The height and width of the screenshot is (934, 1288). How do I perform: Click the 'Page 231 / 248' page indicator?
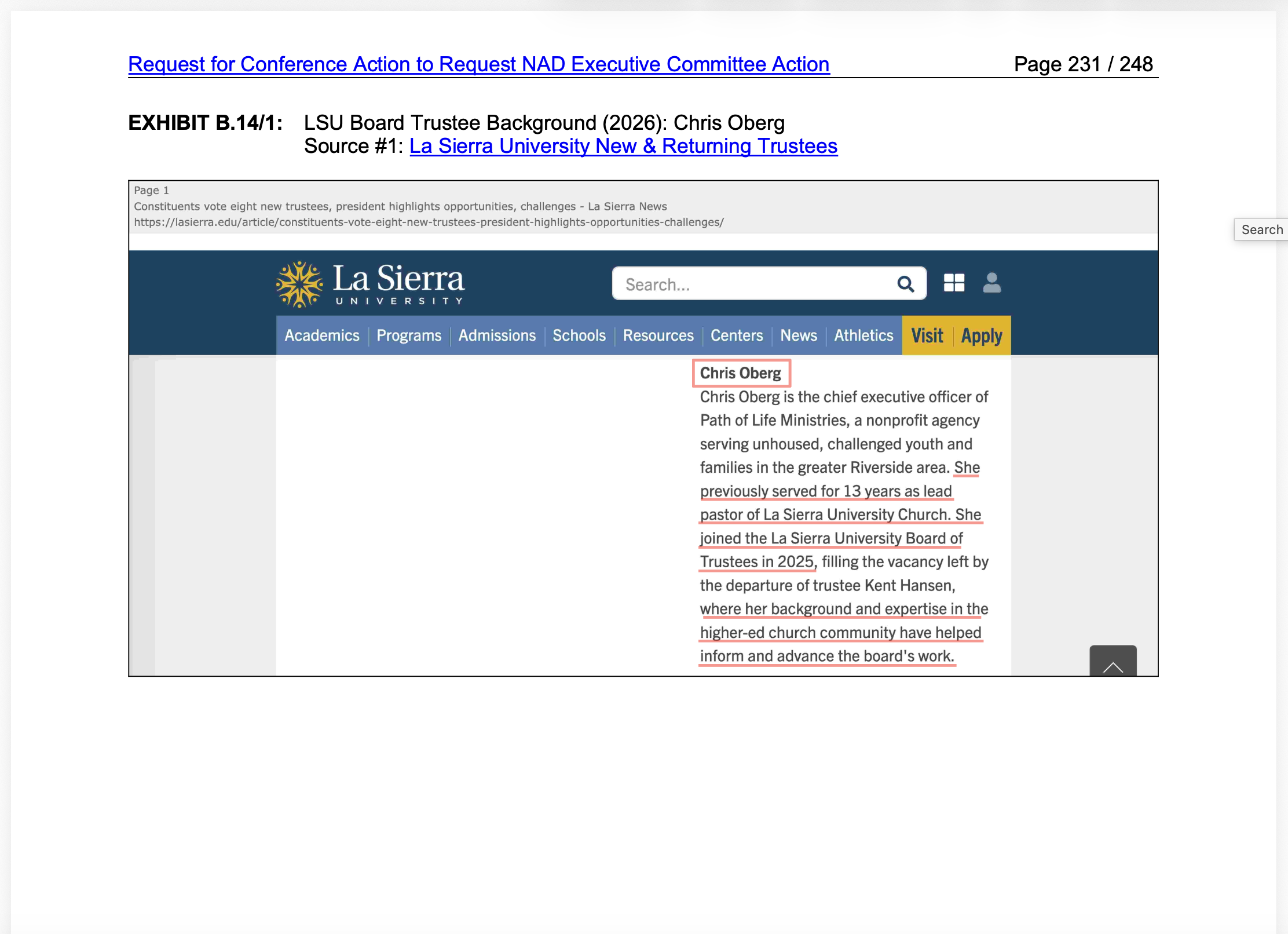coord(1083,64)
